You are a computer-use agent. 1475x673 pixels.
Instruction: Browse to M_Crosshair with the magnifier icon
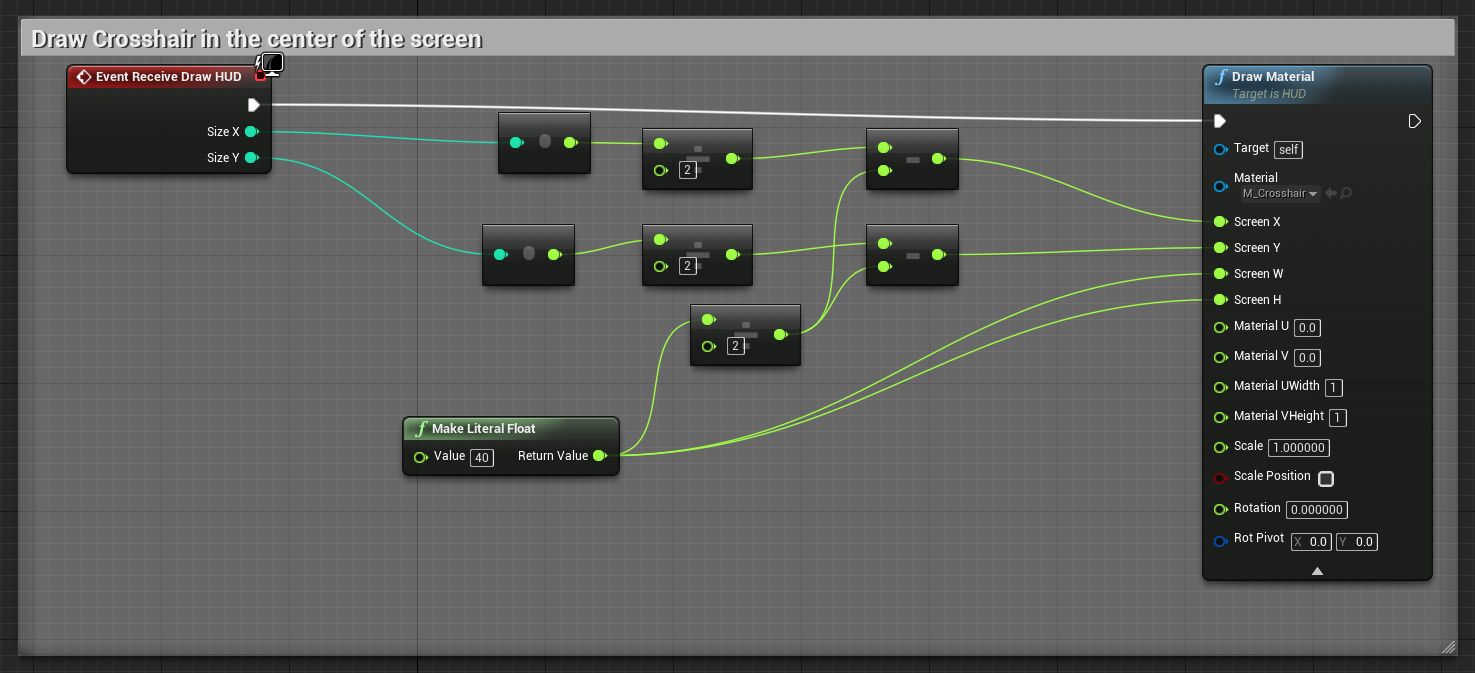point(1346,193)
